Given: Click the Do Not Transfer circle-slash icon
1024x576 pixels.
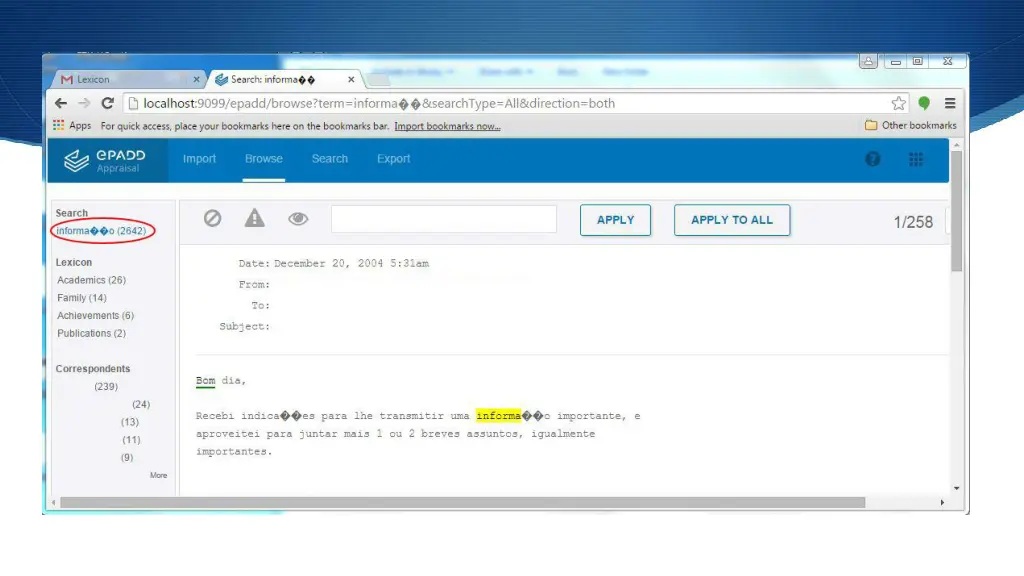Looking at the screenshot, I should pyautogui.click(x=212, y=219).
